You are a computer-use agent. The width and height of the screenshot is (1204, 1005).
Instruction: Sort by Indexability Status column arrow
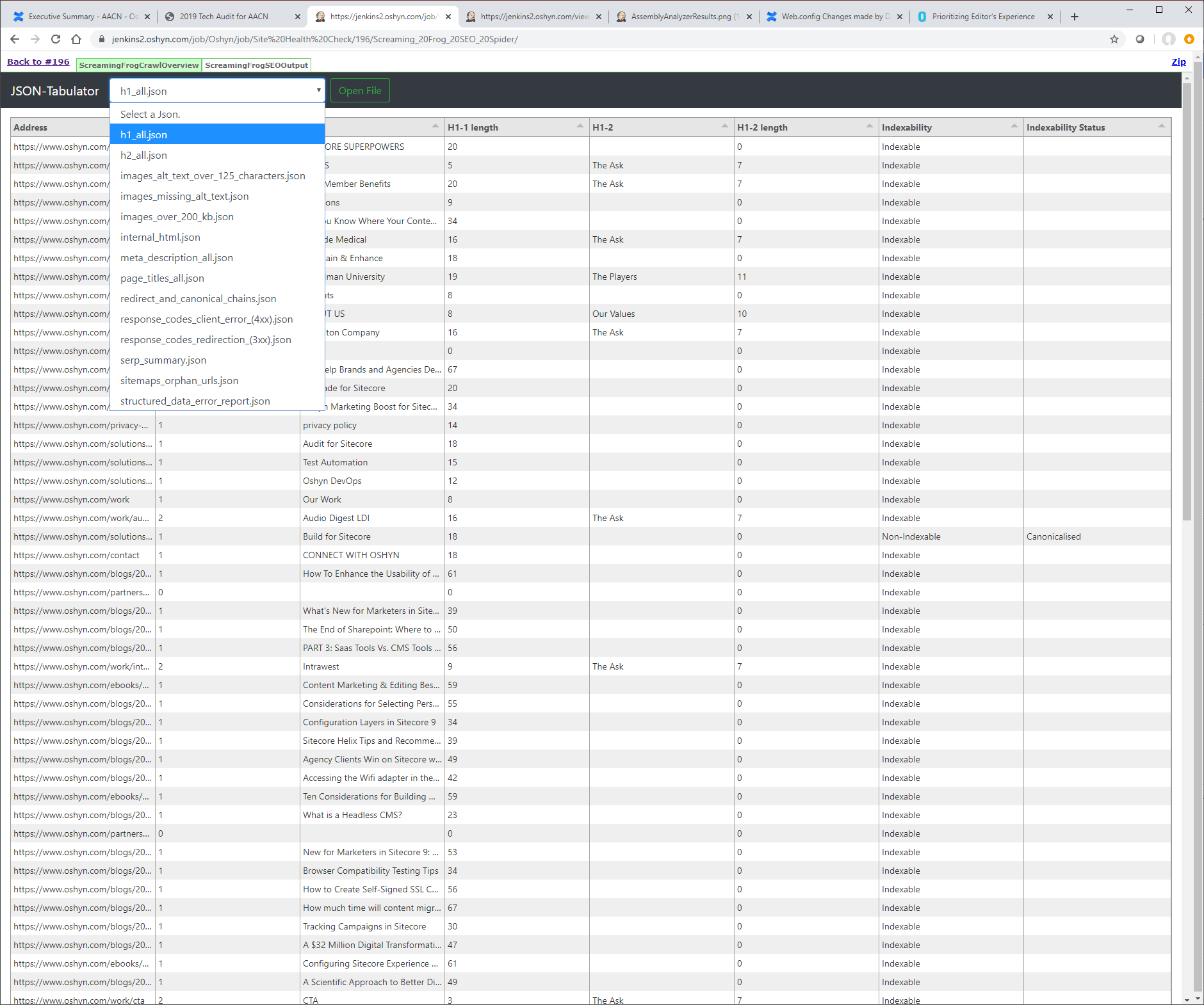(x=1162, y=126)
